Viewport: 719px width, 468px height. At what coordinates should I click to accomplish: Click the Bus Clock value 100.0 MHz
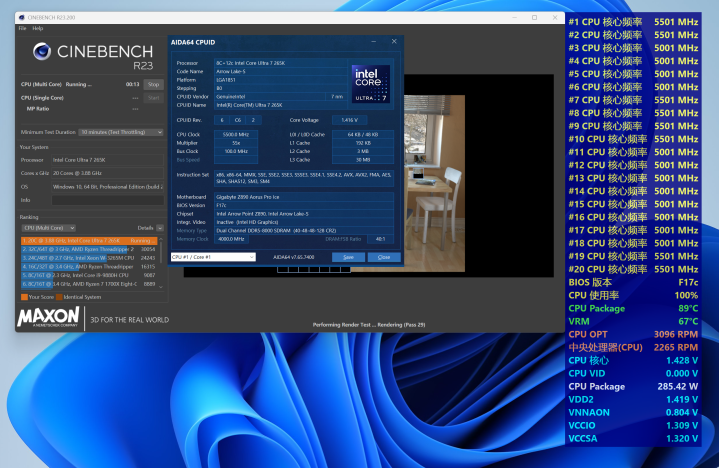pos(236,151)
